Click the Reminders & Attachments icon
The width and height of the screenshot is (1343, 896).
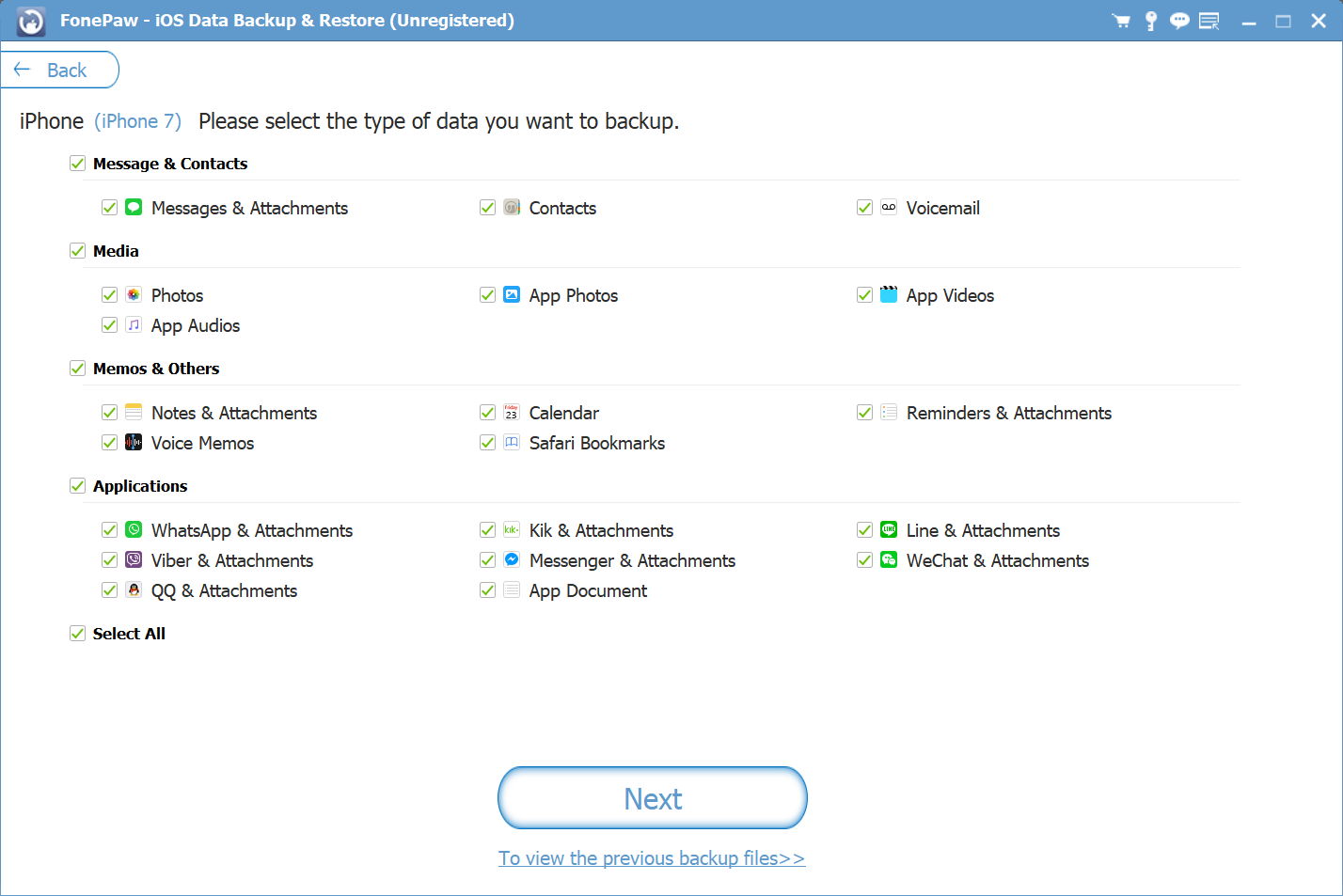889,412
